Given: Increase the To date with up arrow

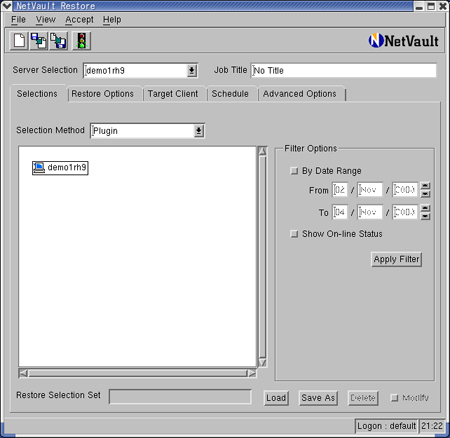Looking at the screenshot, I should 425,208.
